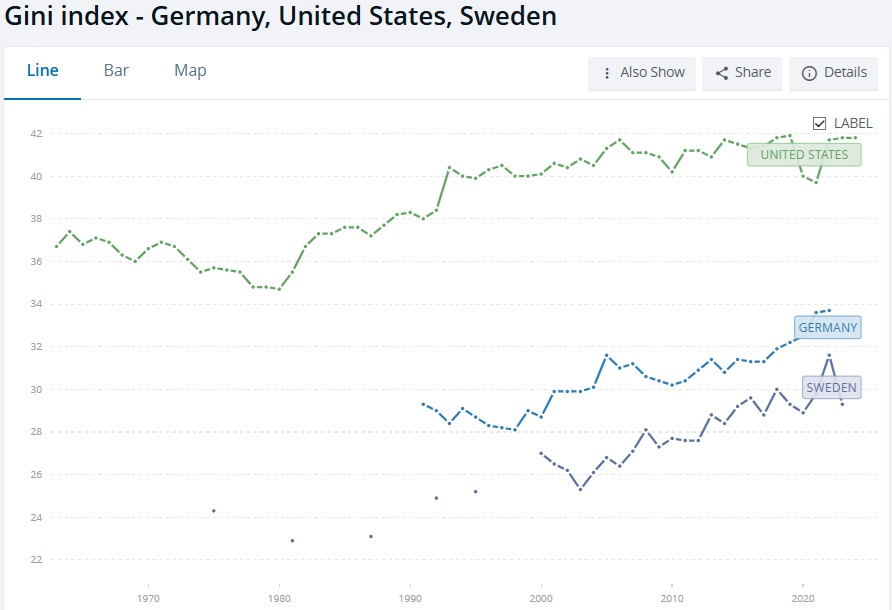Viewport: 892px width, 610px height.
Task: Click the Share button text
Action: (x=753, y=72)
